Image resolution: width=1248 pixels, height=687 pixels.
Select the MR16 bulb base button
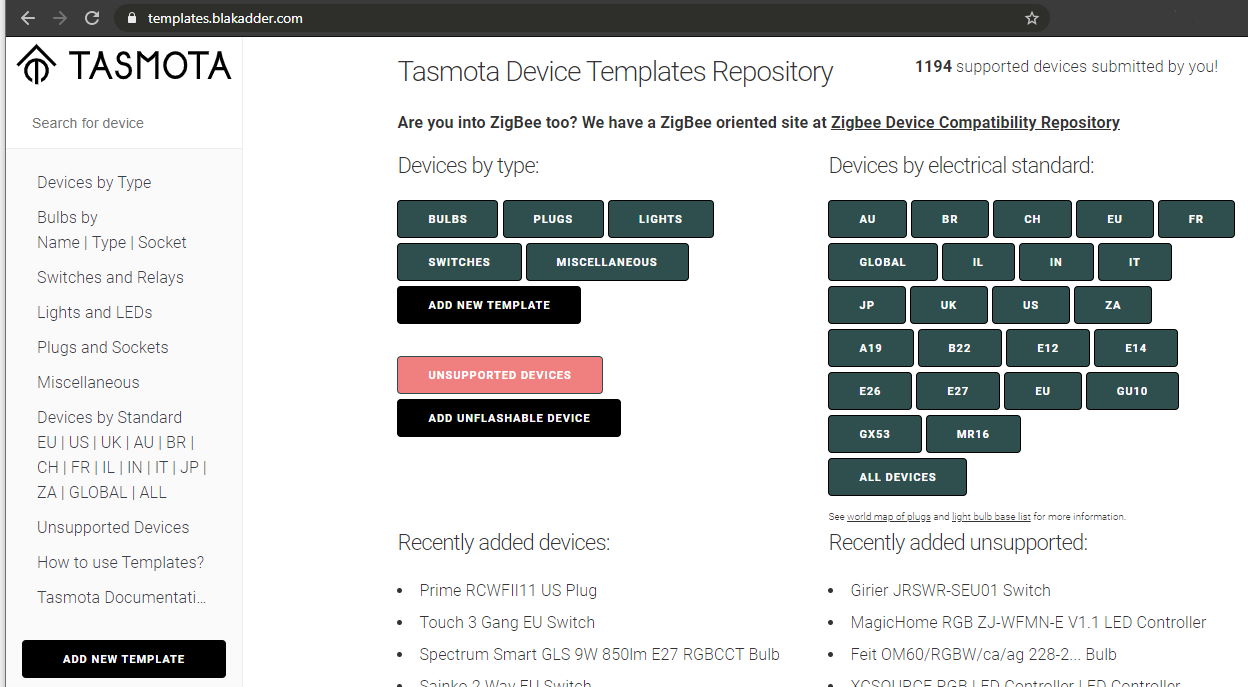973,434
